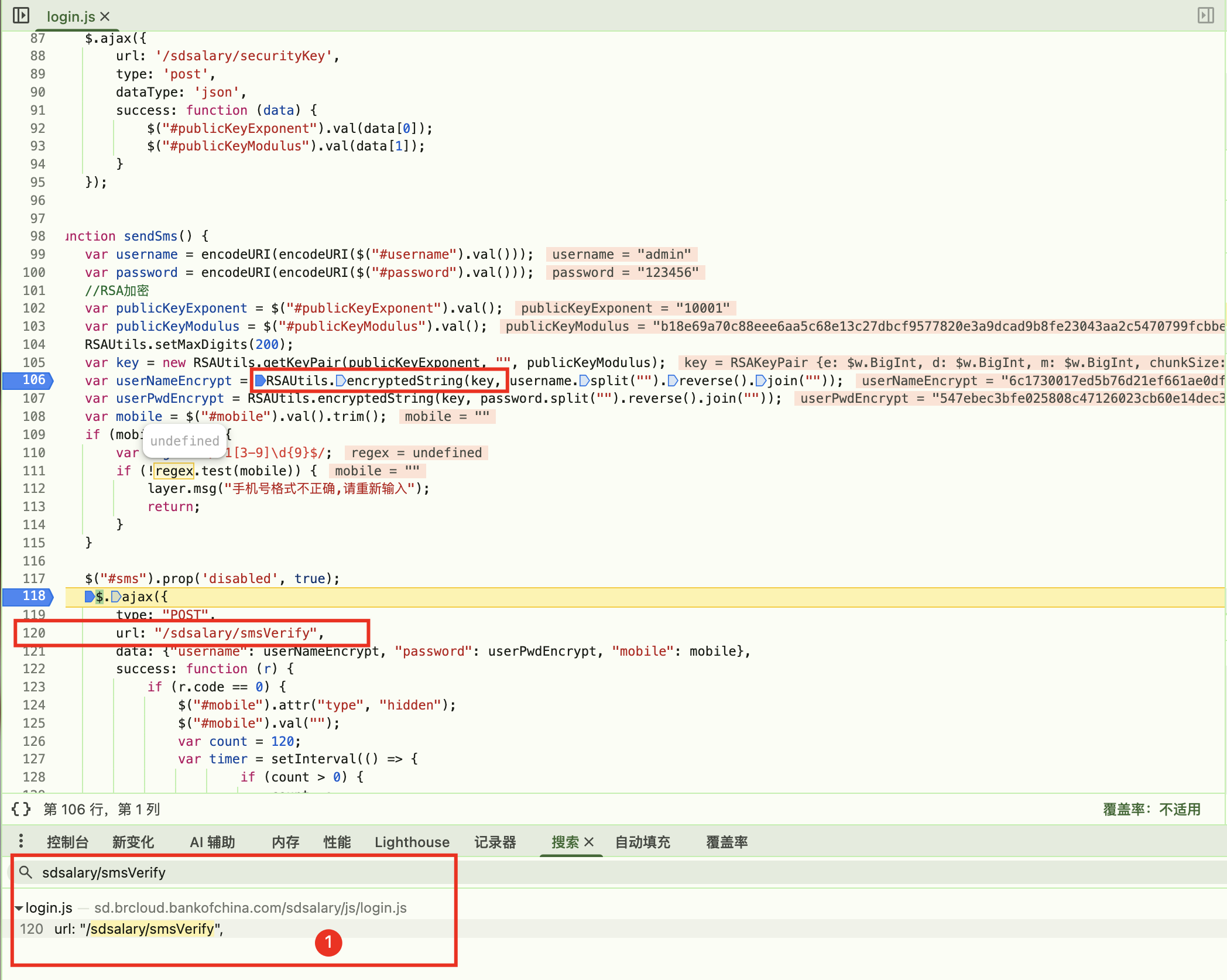Toggle the right debugger sidebar icon
This screenshot has height=980, width=1227.
(x=1205, y=15)
